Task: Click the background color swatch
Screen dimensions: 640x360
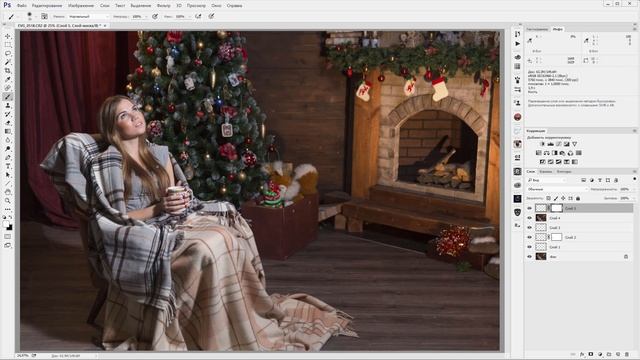Action: coord(10,228)
